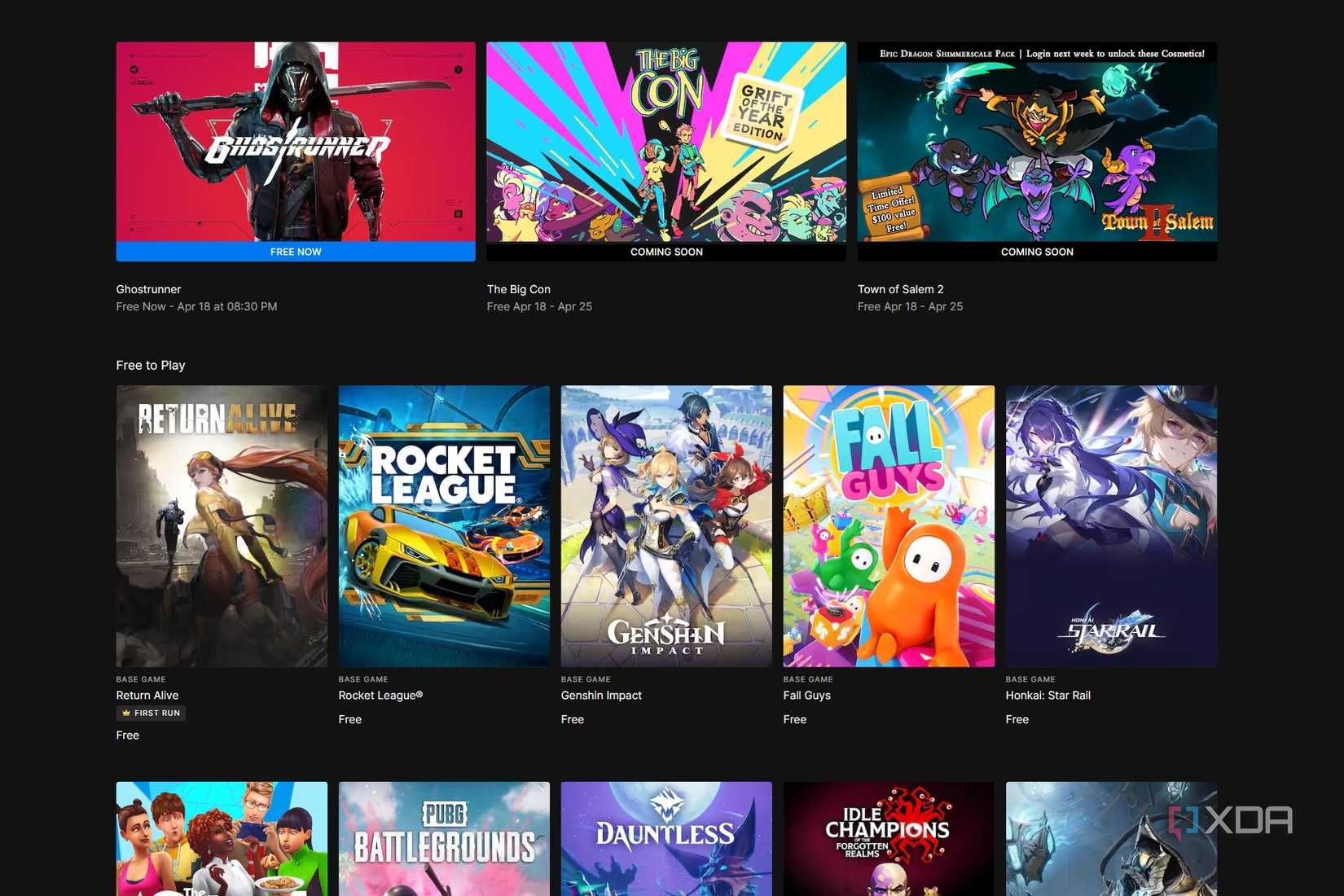Click the free dates text under Town of Salem 2

coord(910,306)
